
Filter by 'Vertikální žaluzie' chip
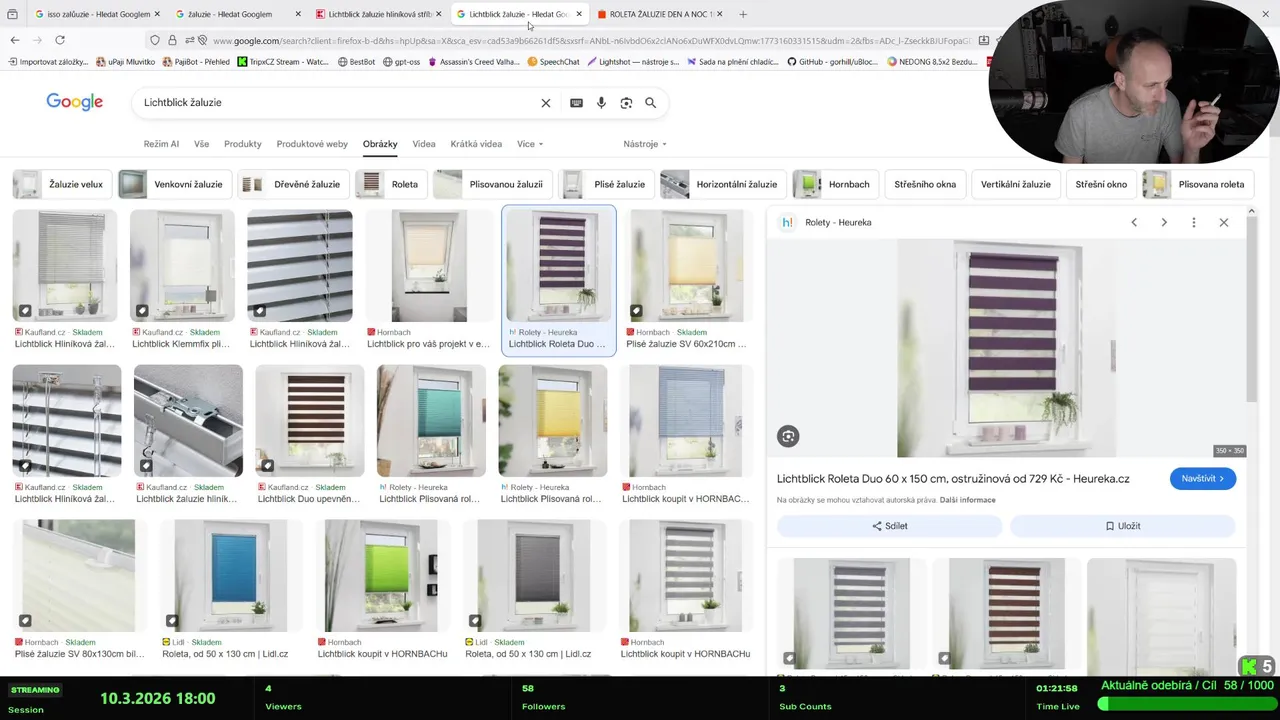click(x=1016, y=184)
